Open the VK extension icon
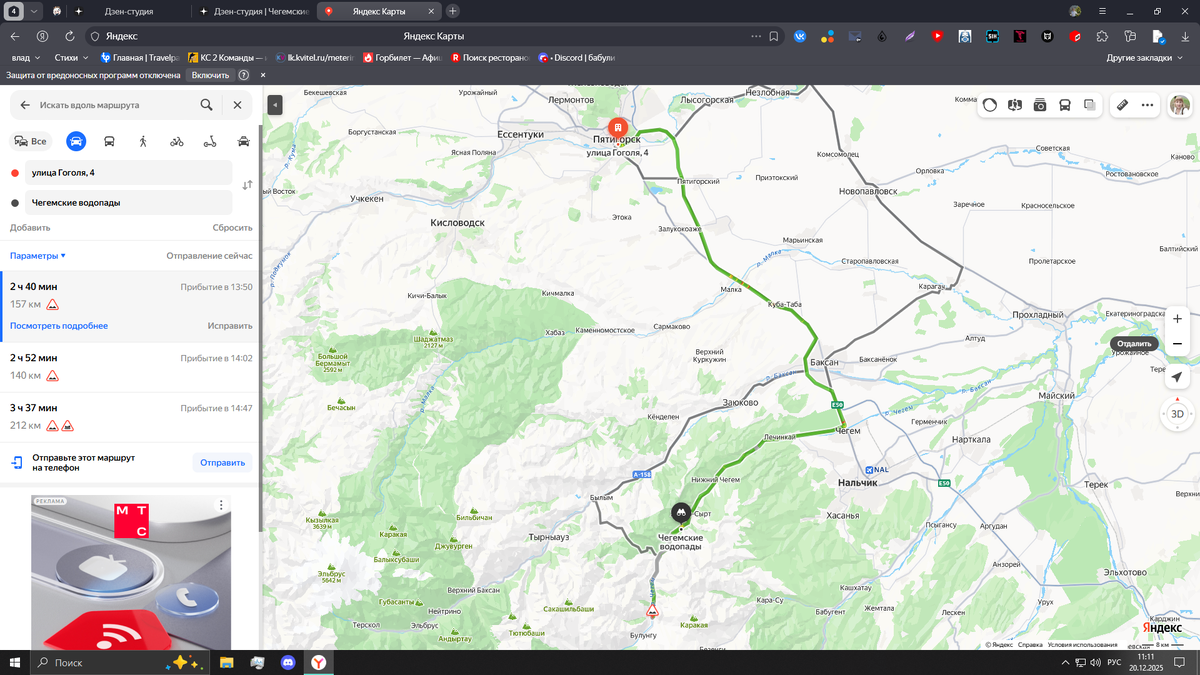This screenshot has width=1200, height=675. [800, 36]
